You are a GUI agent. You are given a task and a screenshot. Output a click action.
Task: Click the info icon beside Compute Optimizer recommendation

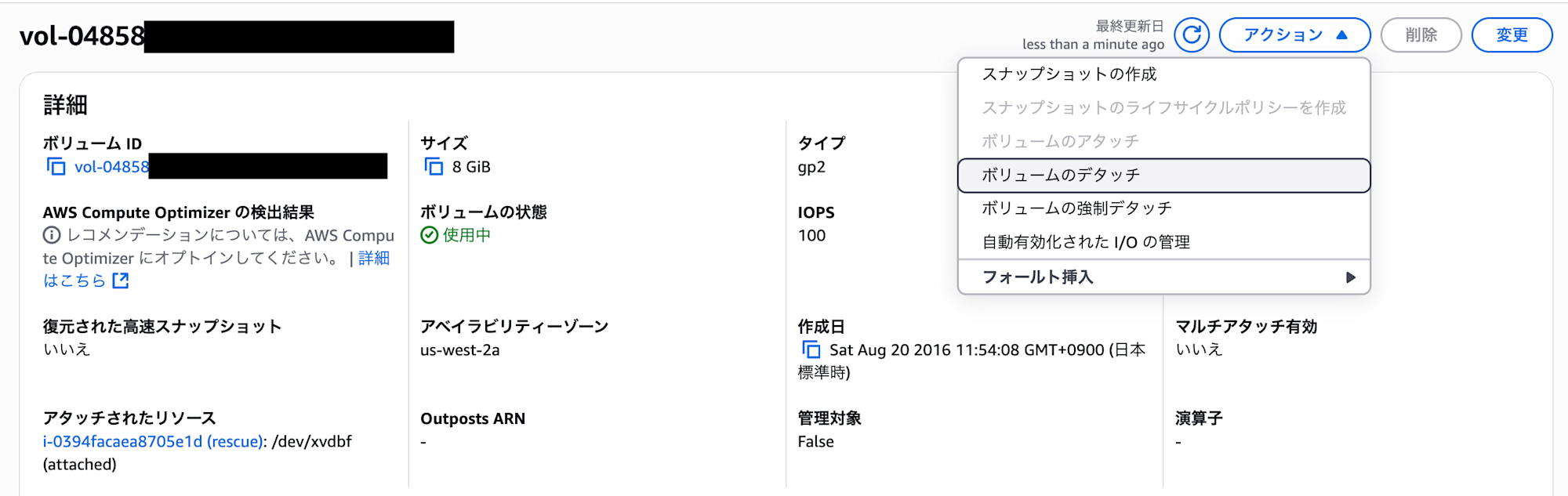[52, 235]
